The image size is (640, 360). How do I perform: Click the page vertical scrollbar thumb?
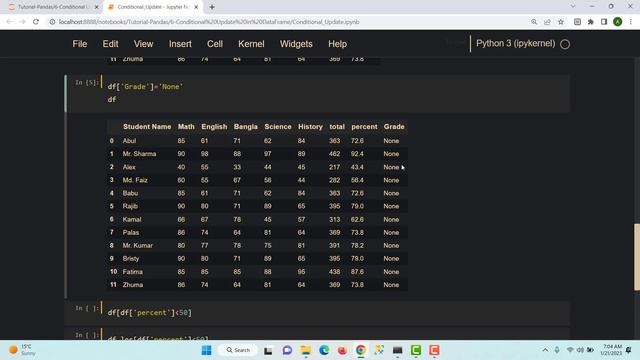pos(636,257)
